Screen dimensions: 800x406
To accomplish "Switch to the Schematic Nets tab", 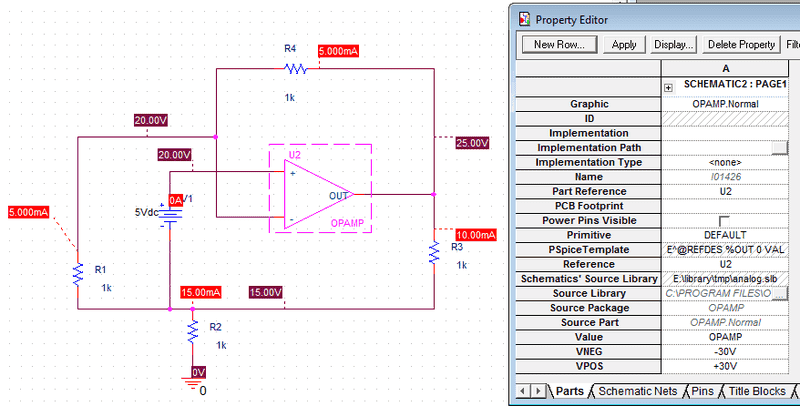I will point(638,391).
